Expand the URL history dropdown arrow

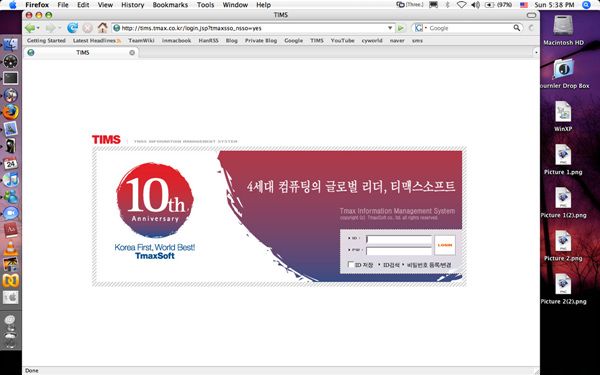coord(390,28)
